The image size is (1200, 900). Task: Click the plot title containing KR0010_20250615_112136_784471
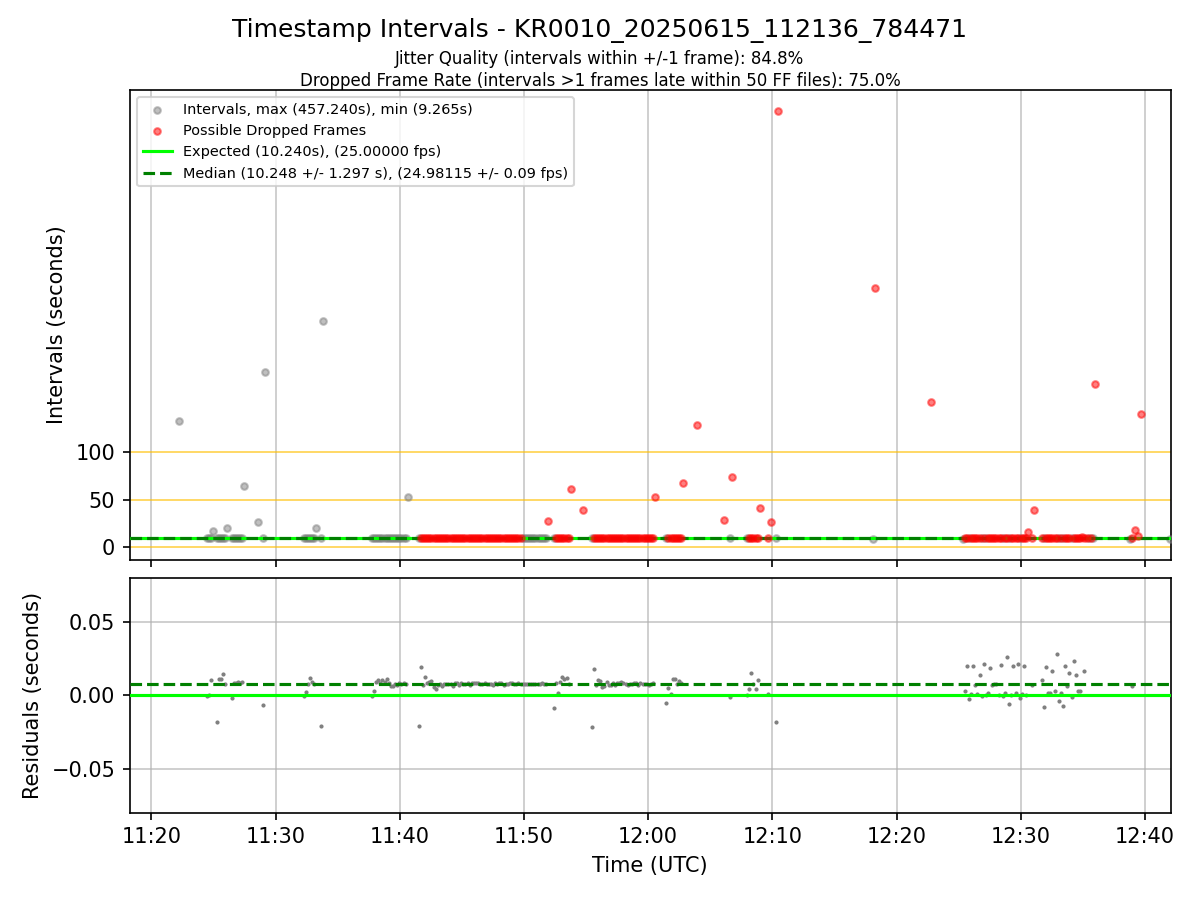[599, 29]
